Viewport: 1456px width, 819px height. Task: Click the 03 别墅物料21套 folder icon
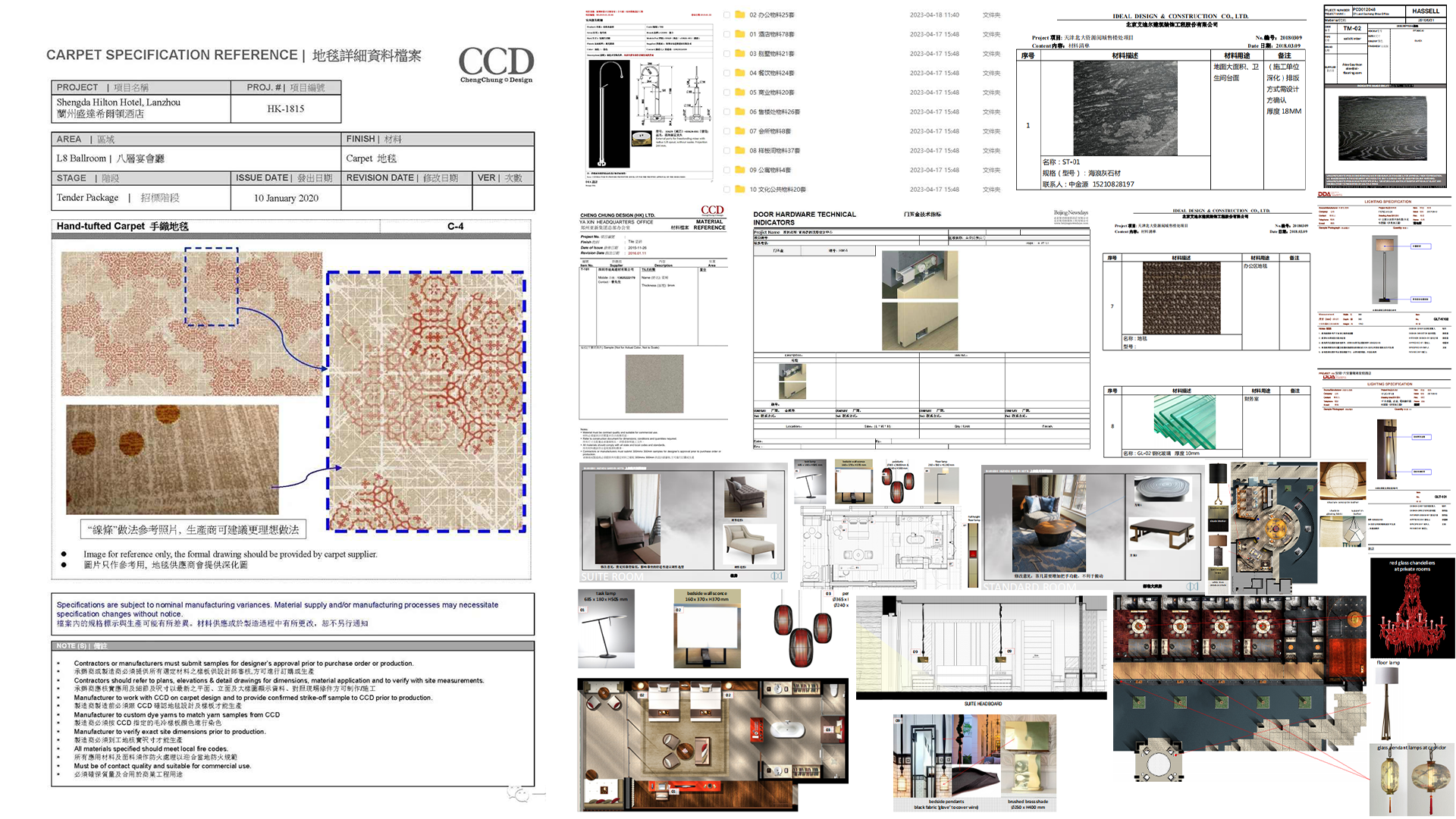(x=739, y=53)
